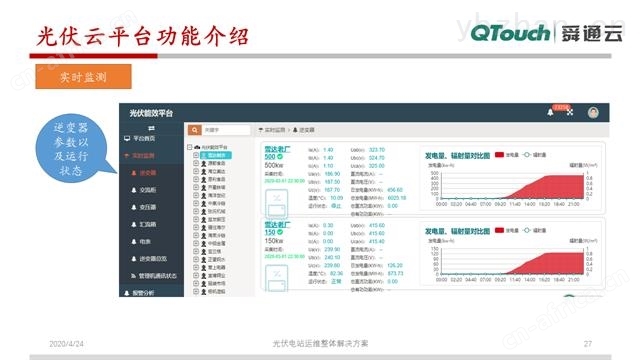This screenshot has width=640, height=360.
Task: Toggle the sidebar collapse arrows icon
Action: click(151, 128)
